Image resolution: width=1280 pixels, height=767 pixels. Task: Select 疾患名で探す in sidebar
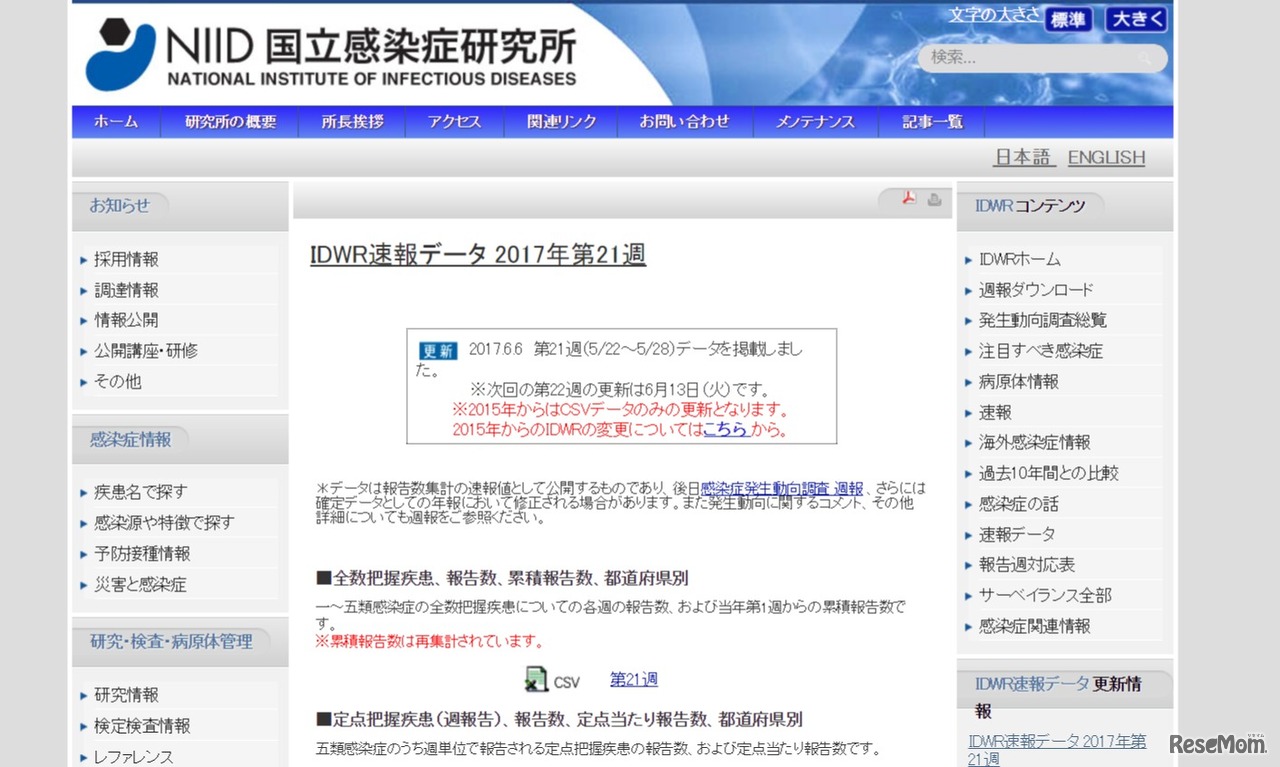click(140, 492)
